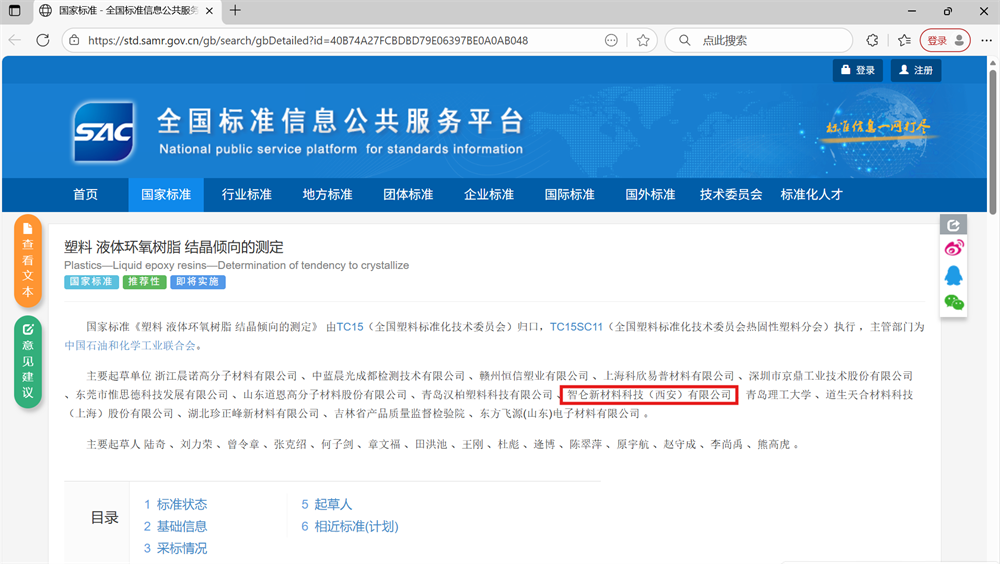Click the 注册 button in site header
The image size is (1000, 564).
(915, 70)
